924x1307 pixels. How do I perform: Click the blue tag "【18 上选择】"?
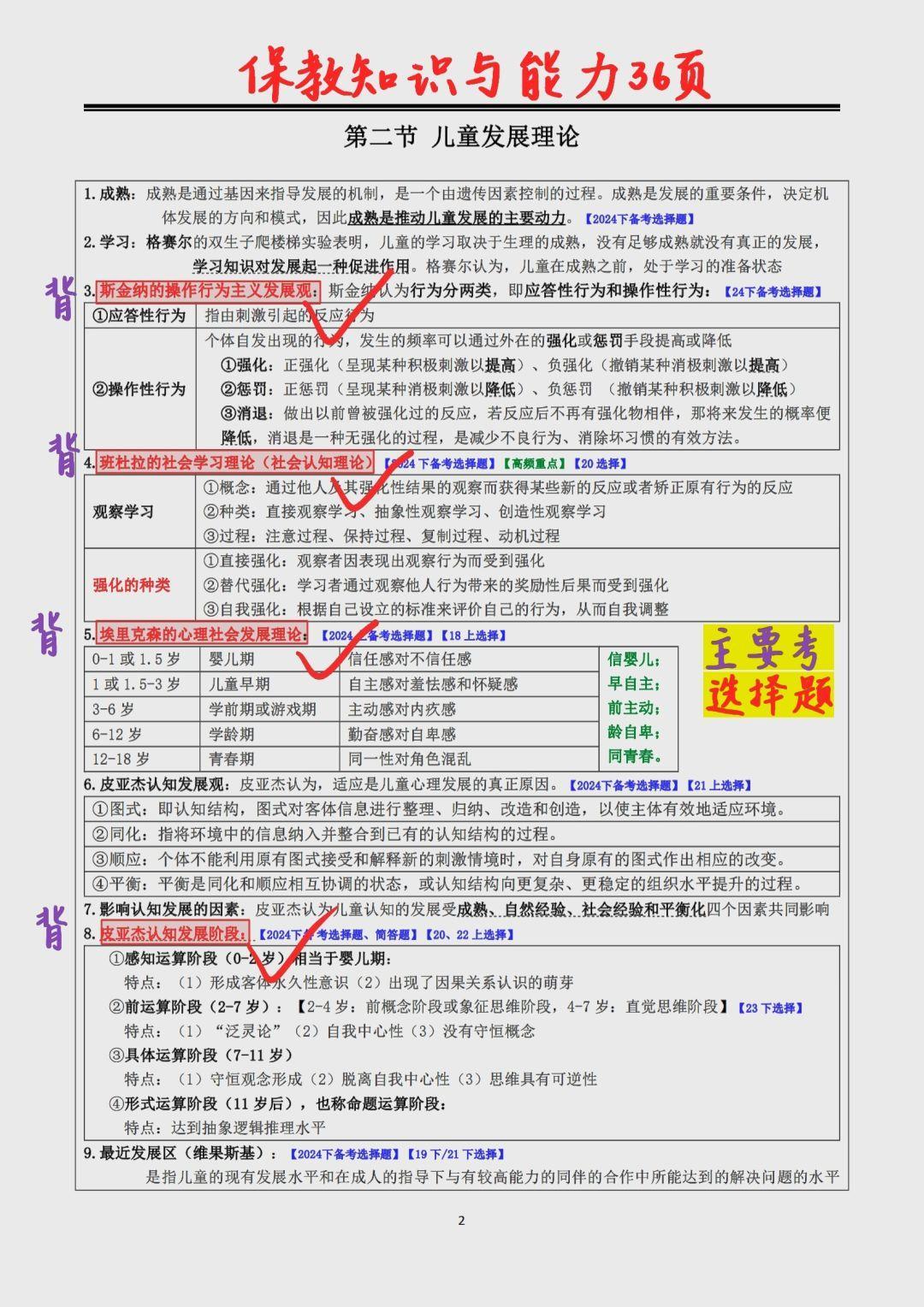(x=474, y=636)
